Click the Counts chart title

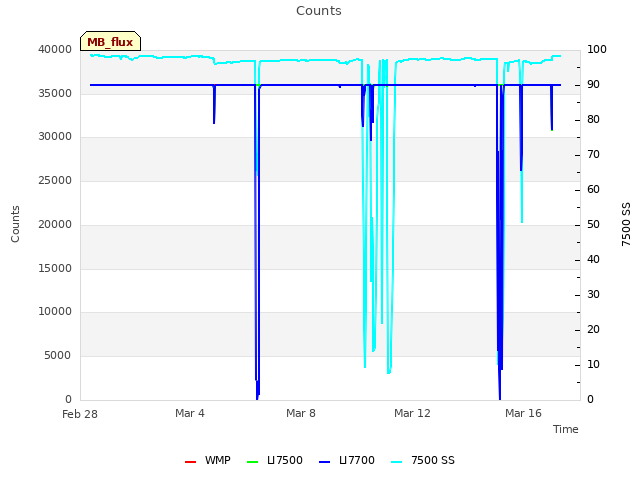pyautogui.click(x=319, y=11)
